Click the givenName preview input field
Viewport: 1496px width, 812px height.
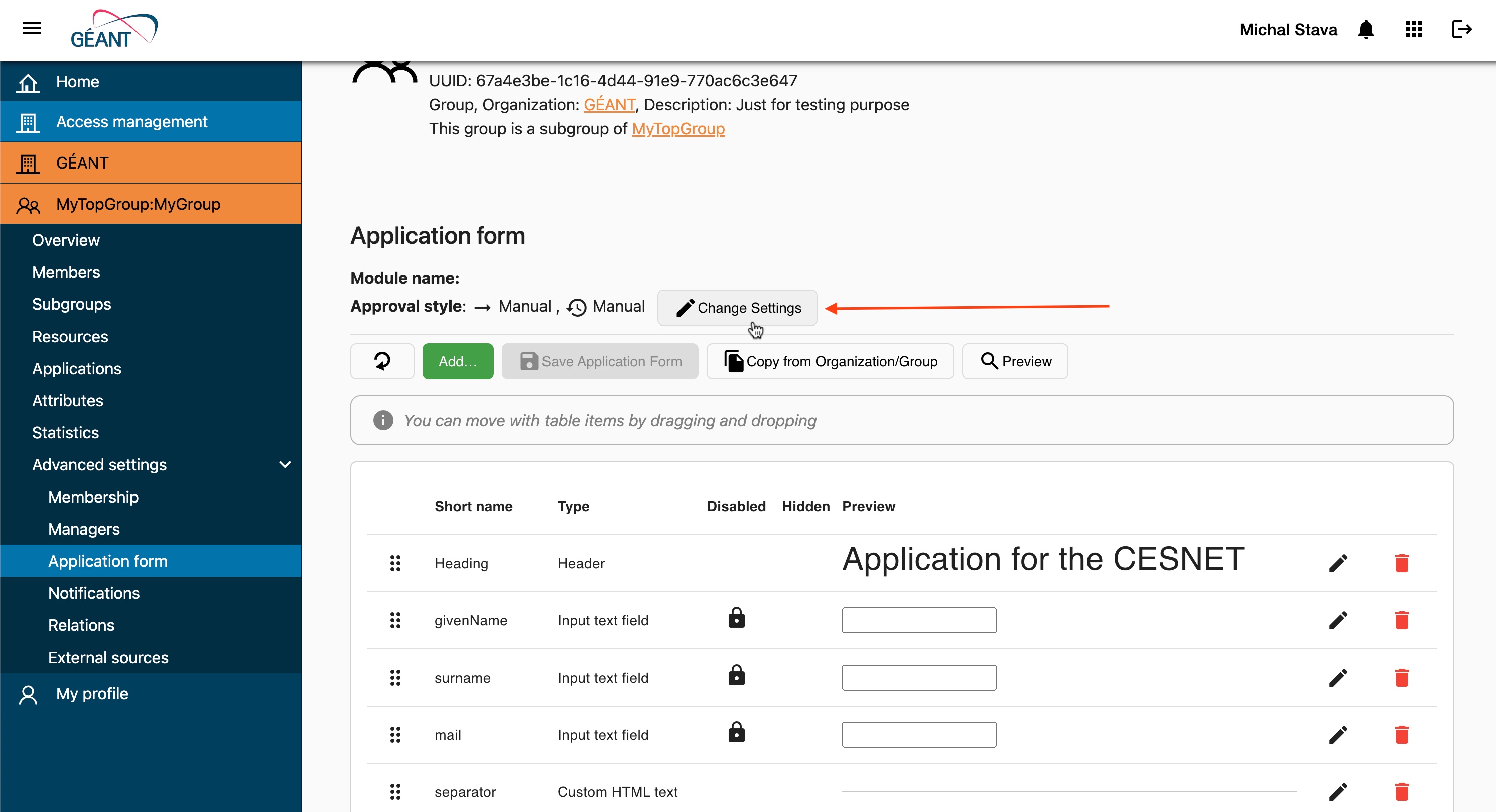pos(919,620)
